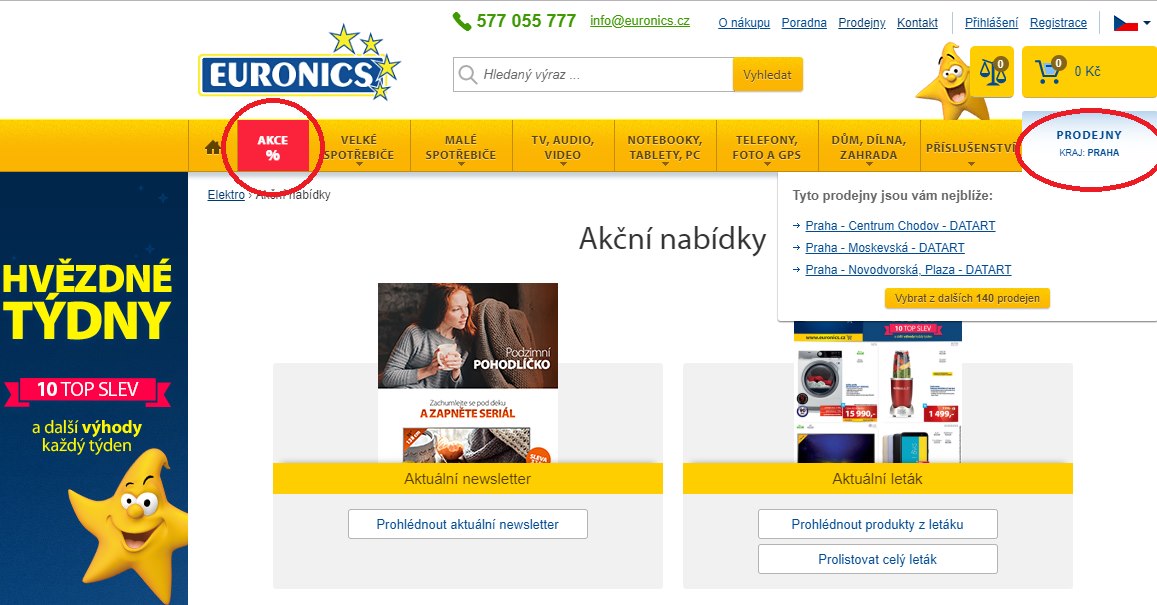Click the green phone icon
This screenshot has height=605, width=1157.
pos(462,21)
